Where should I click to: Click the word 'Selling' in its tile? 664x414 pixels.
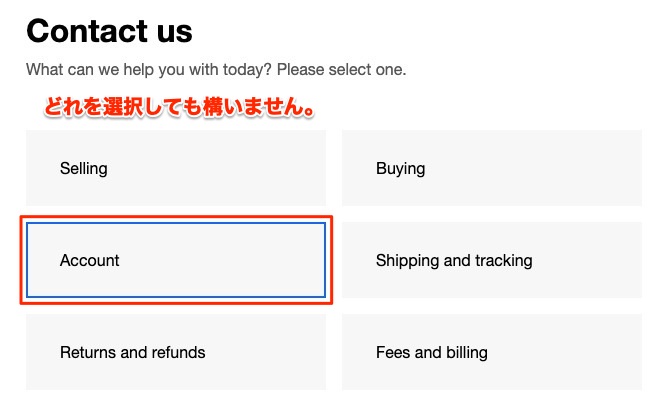(x=83, y=168)
